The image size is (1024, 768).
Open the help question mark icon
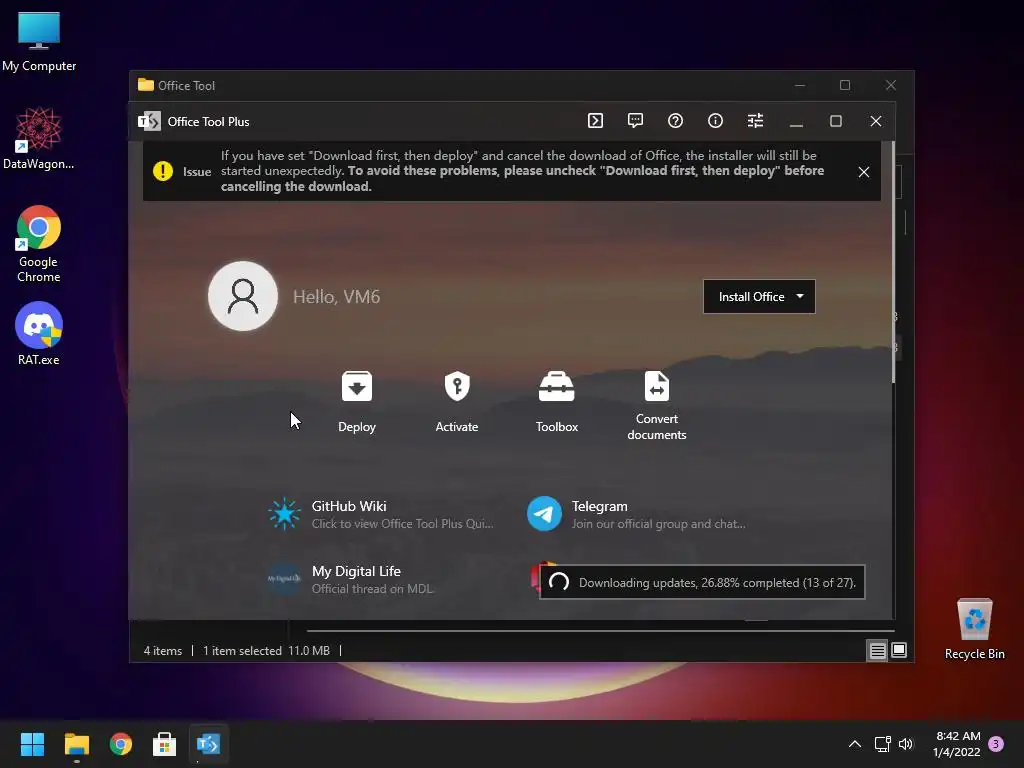(675, 121)
